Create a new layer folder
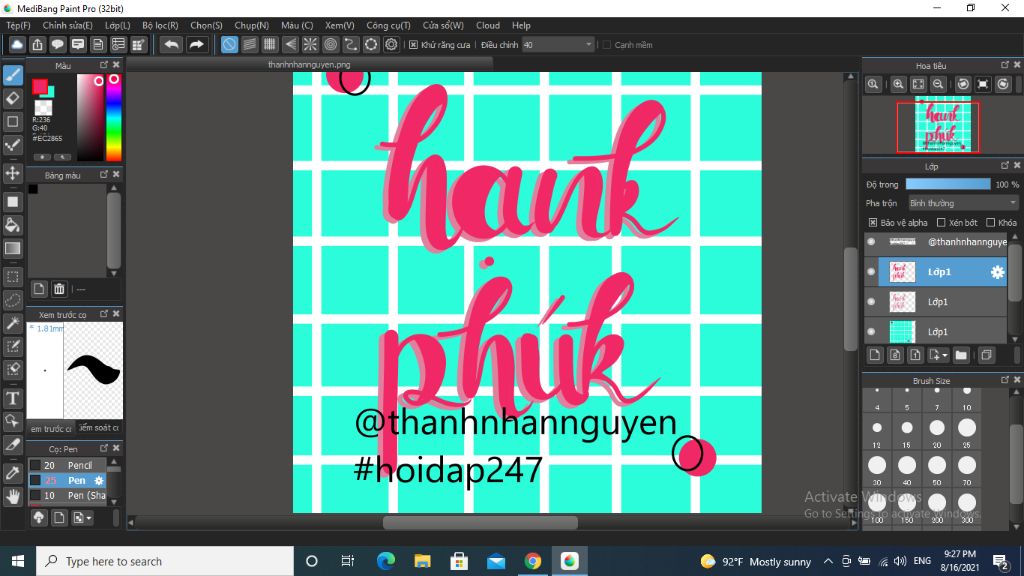Screen dimensions: 1024x576 point(961,355)
